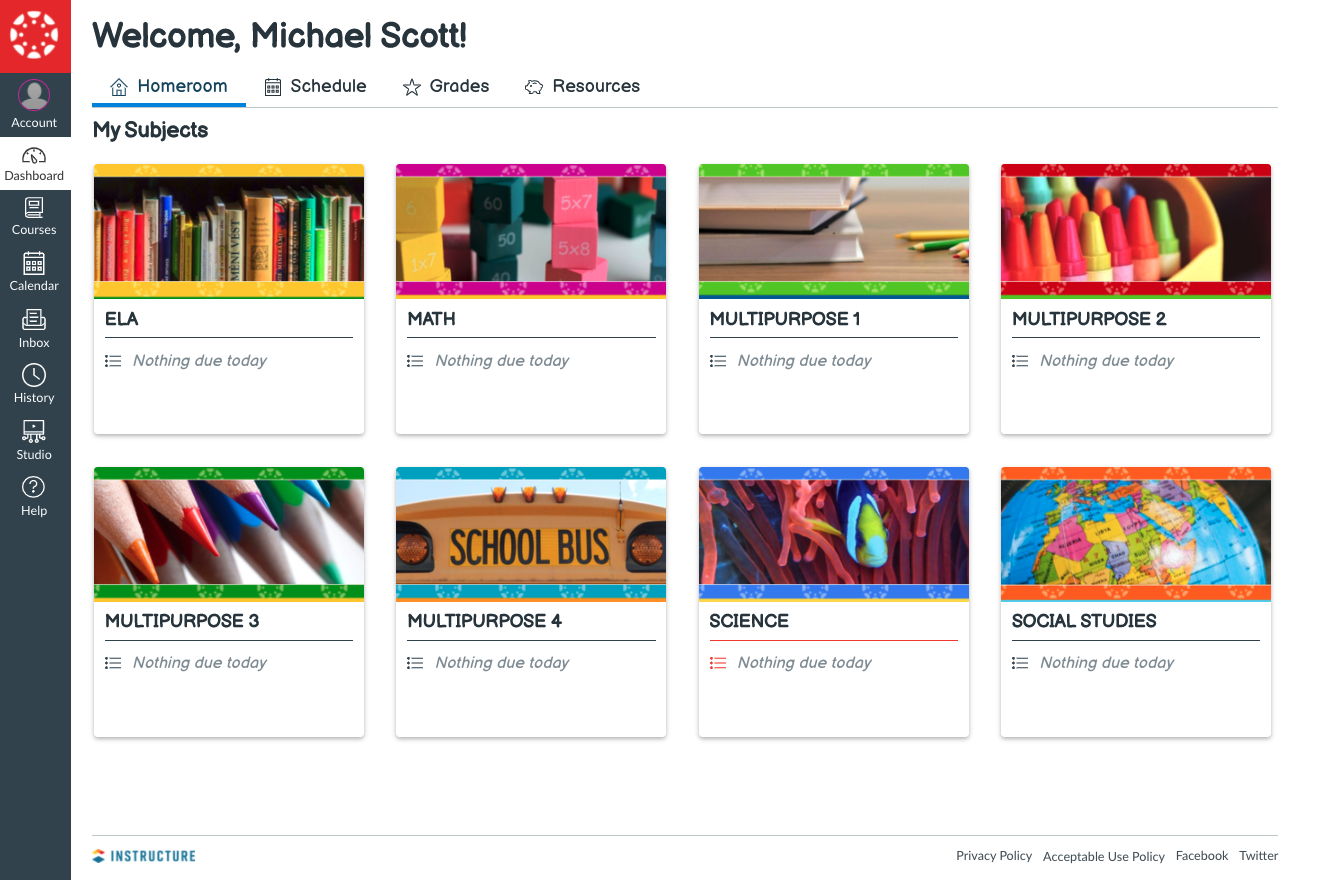Open the Grades tab
This screenshot has height=880, width=1341.
pyautogui.click(x=446, y=86)
